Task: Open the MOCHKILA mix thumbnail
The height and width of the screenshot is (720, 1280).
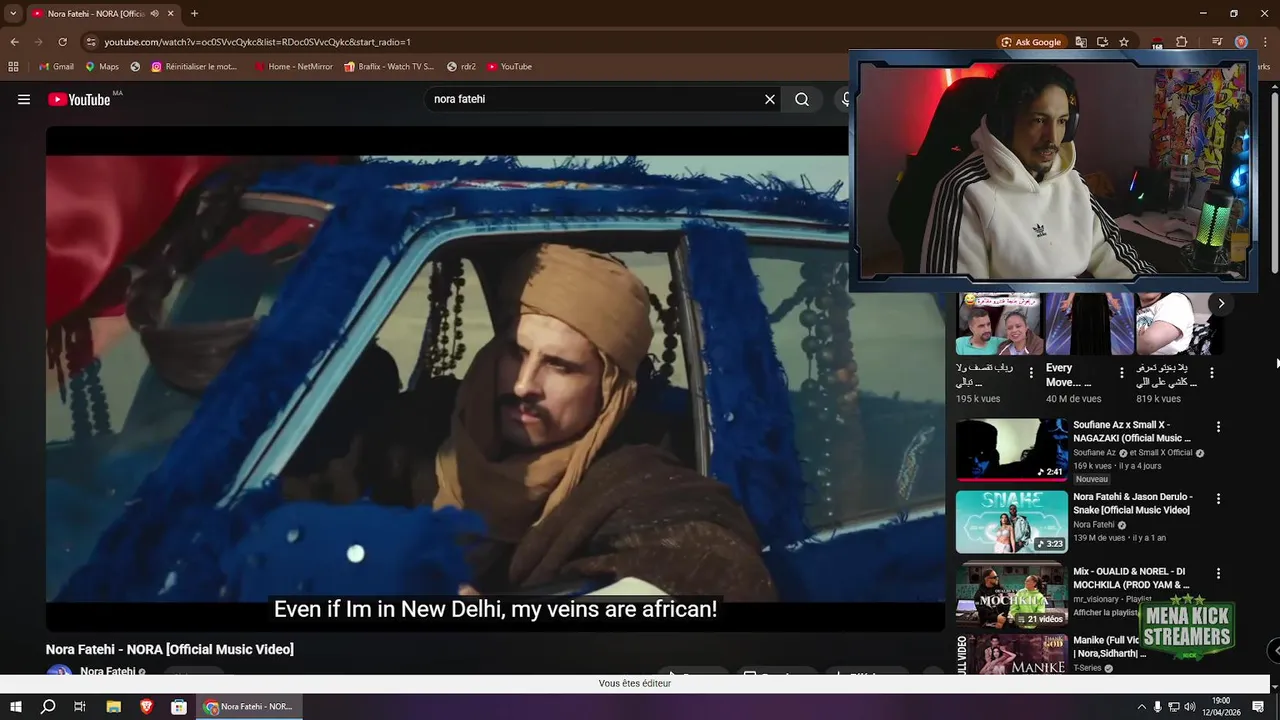Action: pos(1012,595)
